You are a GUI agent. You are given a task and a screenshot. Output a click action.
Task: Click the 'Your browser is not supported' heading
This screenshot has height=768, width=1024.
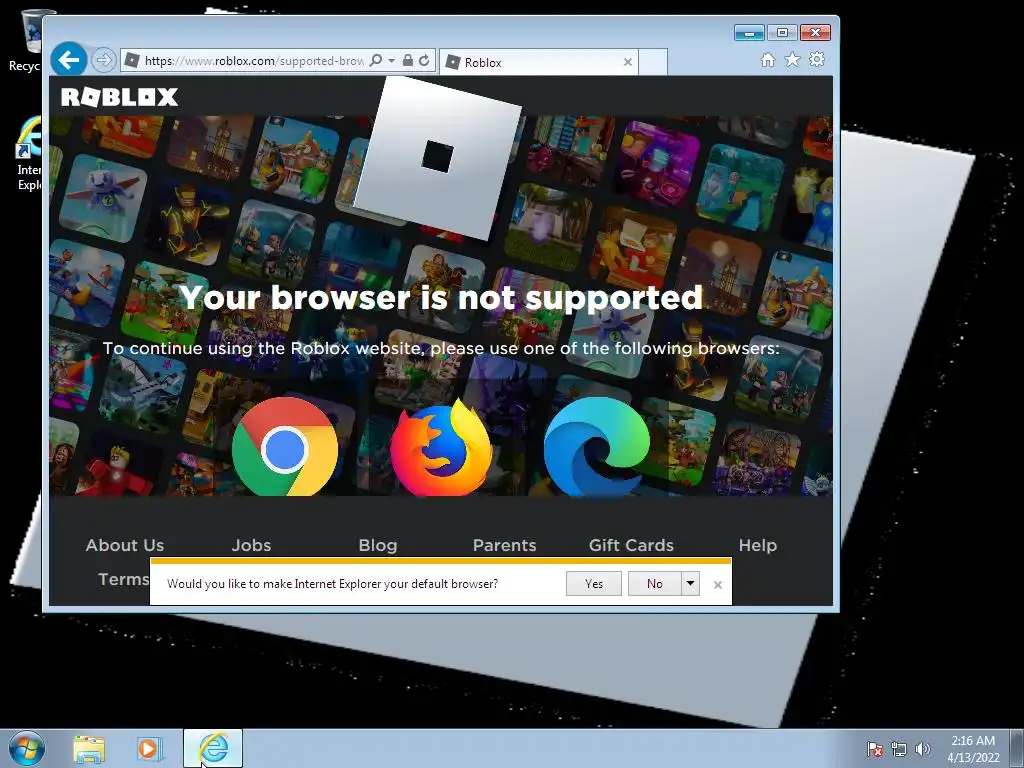(441, 298)
